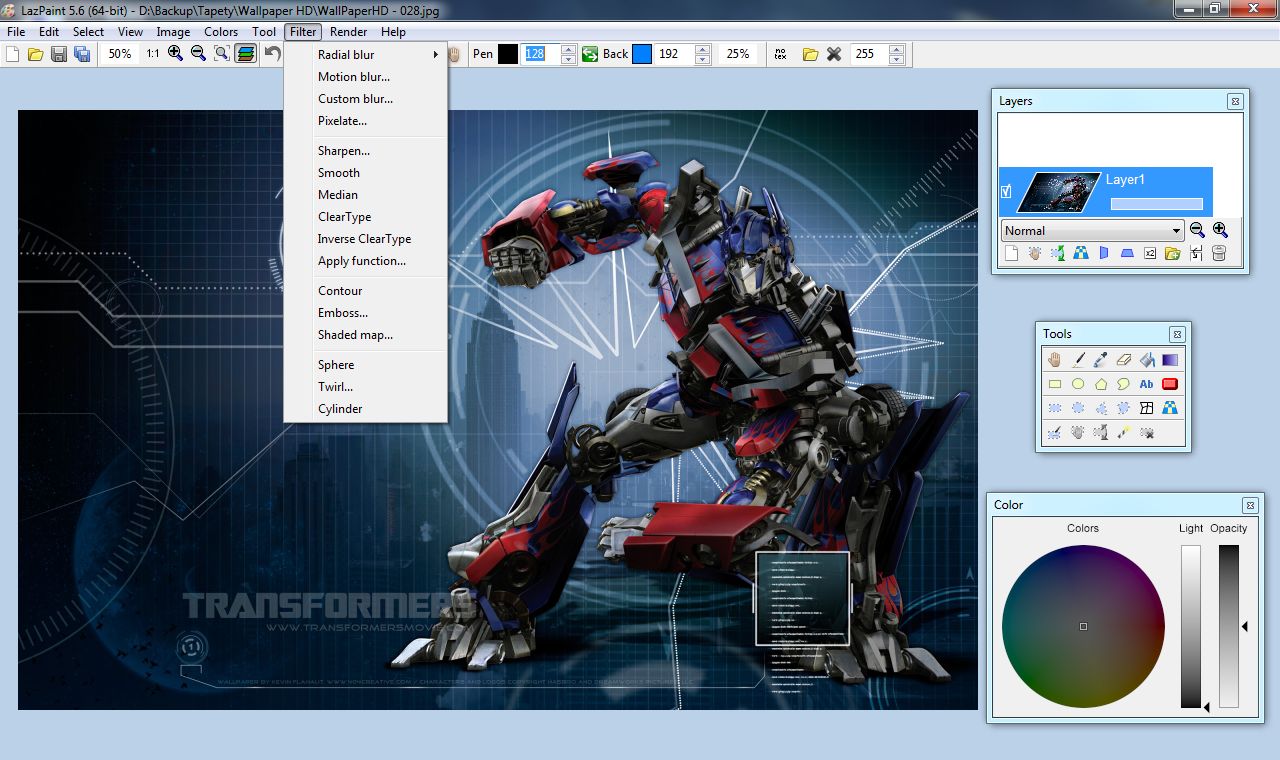The height and width of the screenshot is (760, 1280).
Task: Click the Zoom fit toolbar icon
Action: click(x=221, y=54)
